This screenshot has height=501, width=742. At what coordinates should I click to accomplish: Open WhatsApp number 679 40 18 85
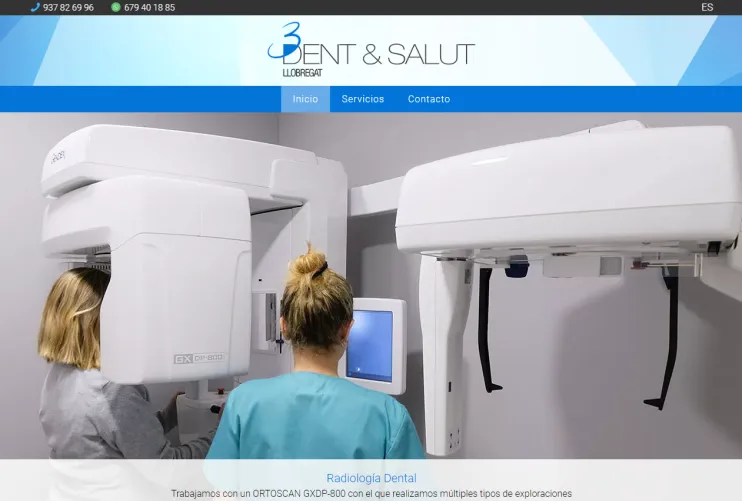150,8
